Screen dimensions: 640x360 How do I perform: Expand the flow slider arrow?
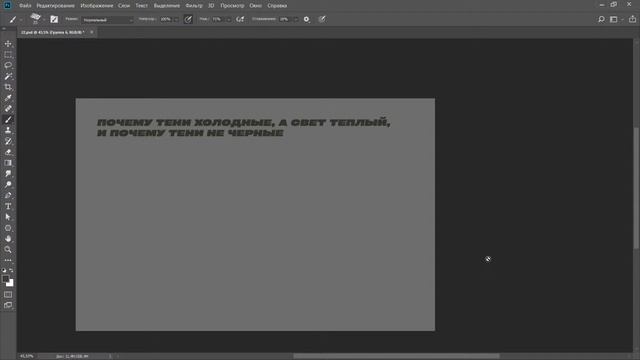click(228, 19)
